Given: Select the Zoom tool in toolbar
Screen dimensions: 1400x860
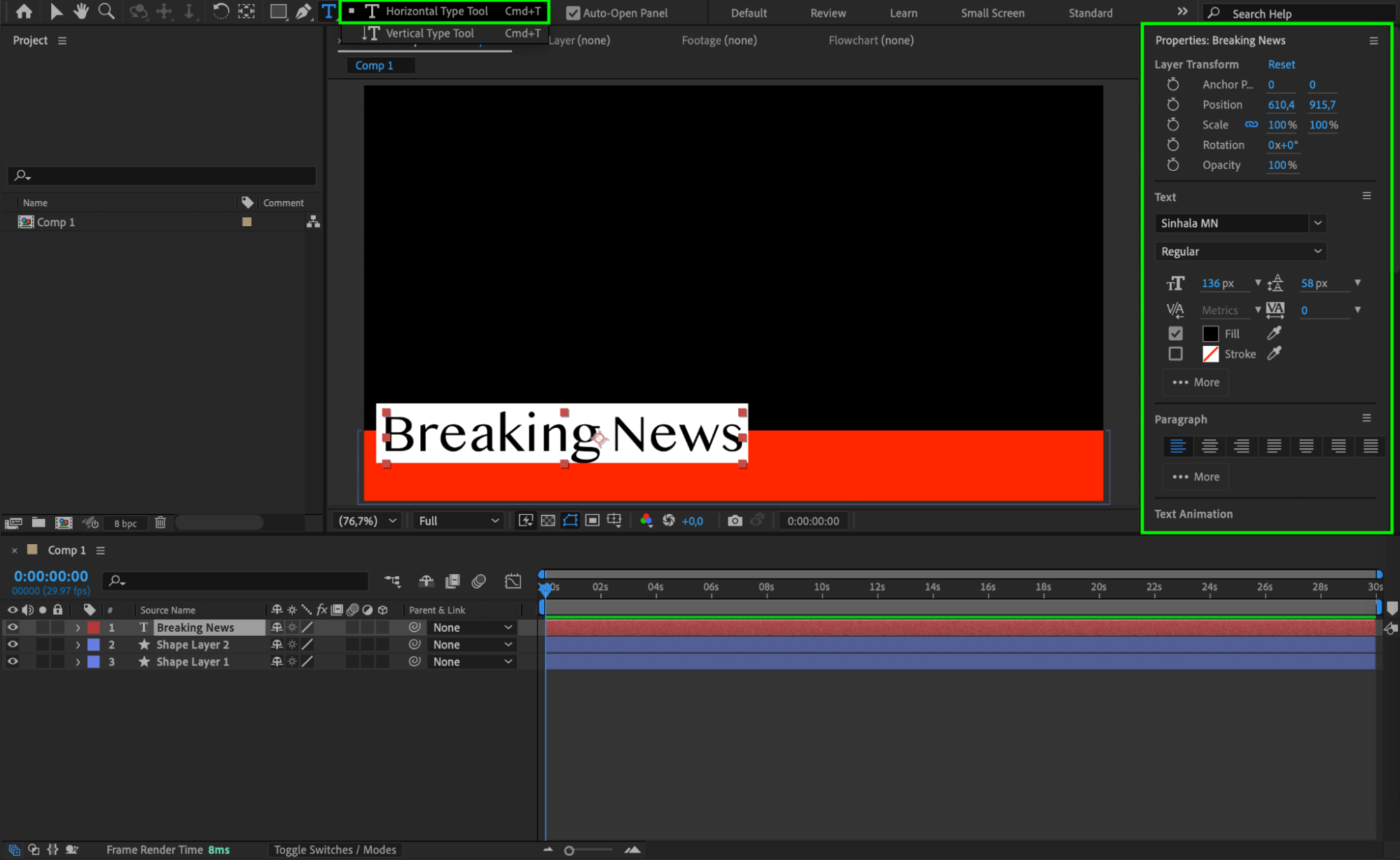Looking at the screenshot, I should click(106, 11).
